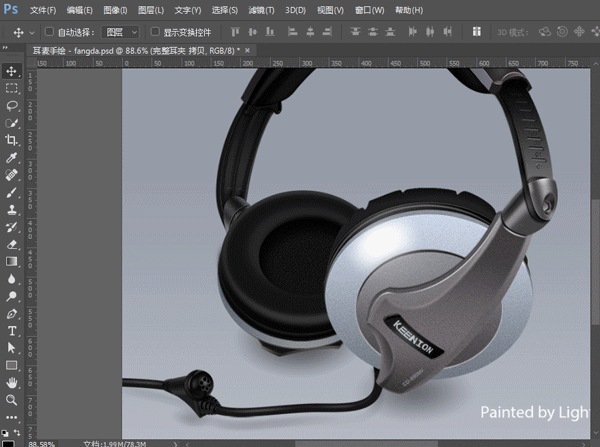Select the Move tool in toolbox
600x447 pixels.
point(11,71)
